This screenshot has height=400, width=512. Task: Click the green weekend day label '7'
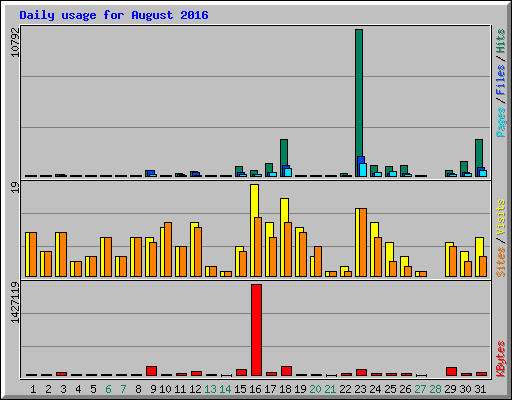point(123,389)
